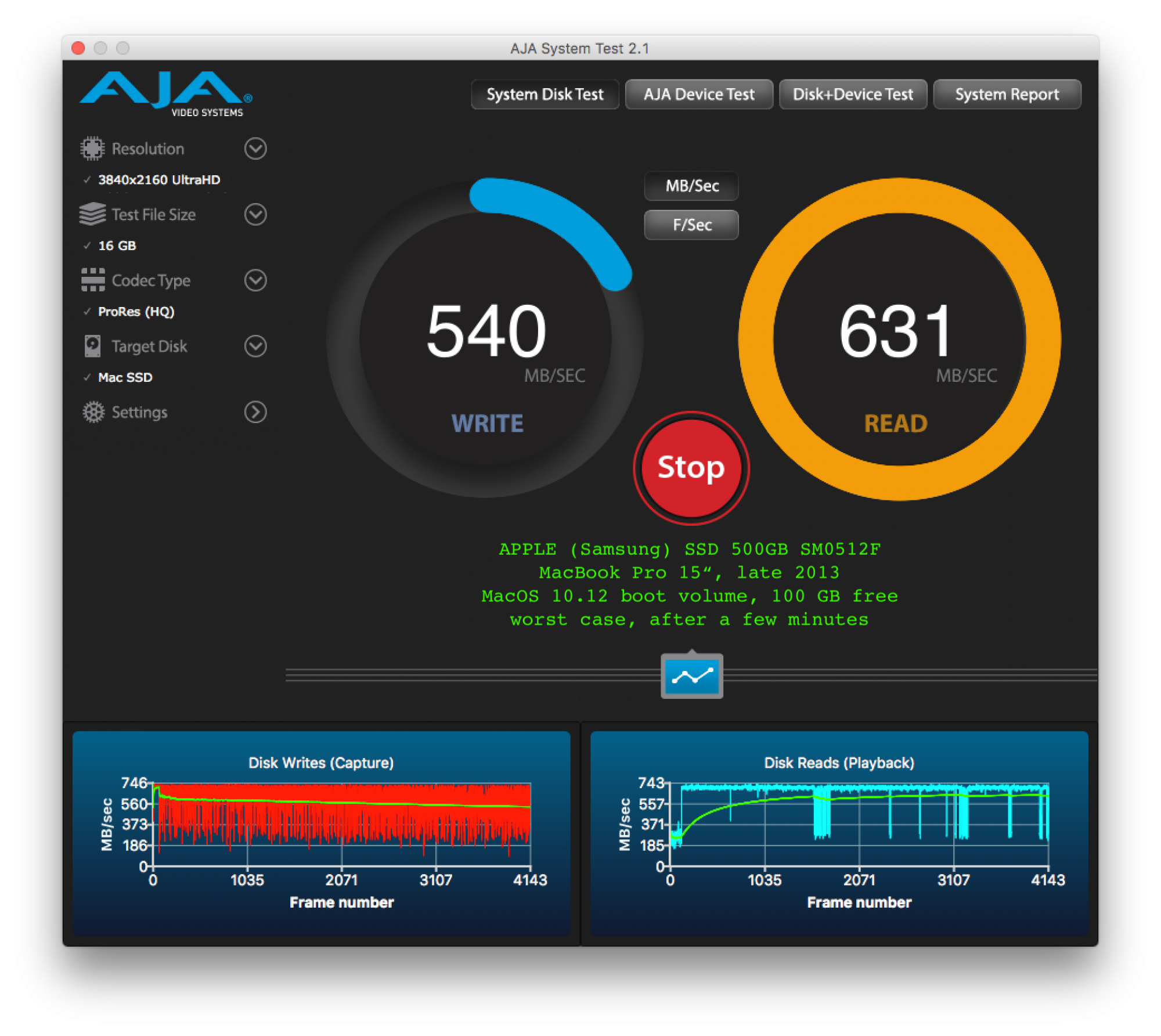Open the Settings arrow expander
The height and width of the screenshot is (1036, 1161).
pyautogui.click(x=255, y=412)
